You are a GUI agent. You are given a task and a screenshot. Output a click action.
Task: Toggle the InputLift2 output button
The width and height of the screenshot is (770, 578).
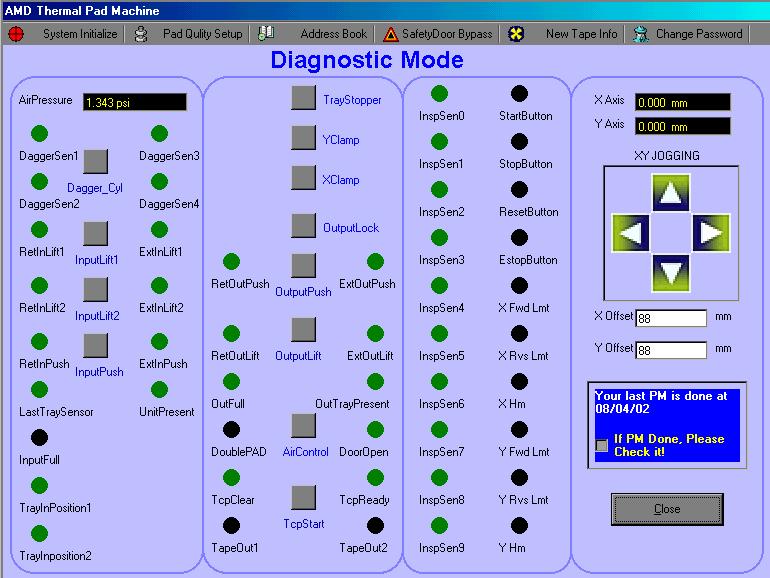pos(96,290)
